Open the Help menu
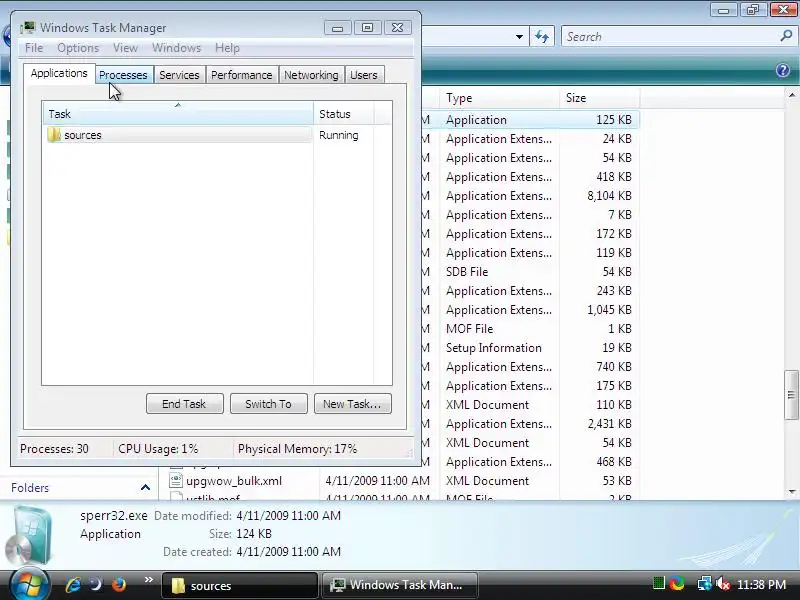The height and width of the screenshot is (600, 800). pos(228,48)
